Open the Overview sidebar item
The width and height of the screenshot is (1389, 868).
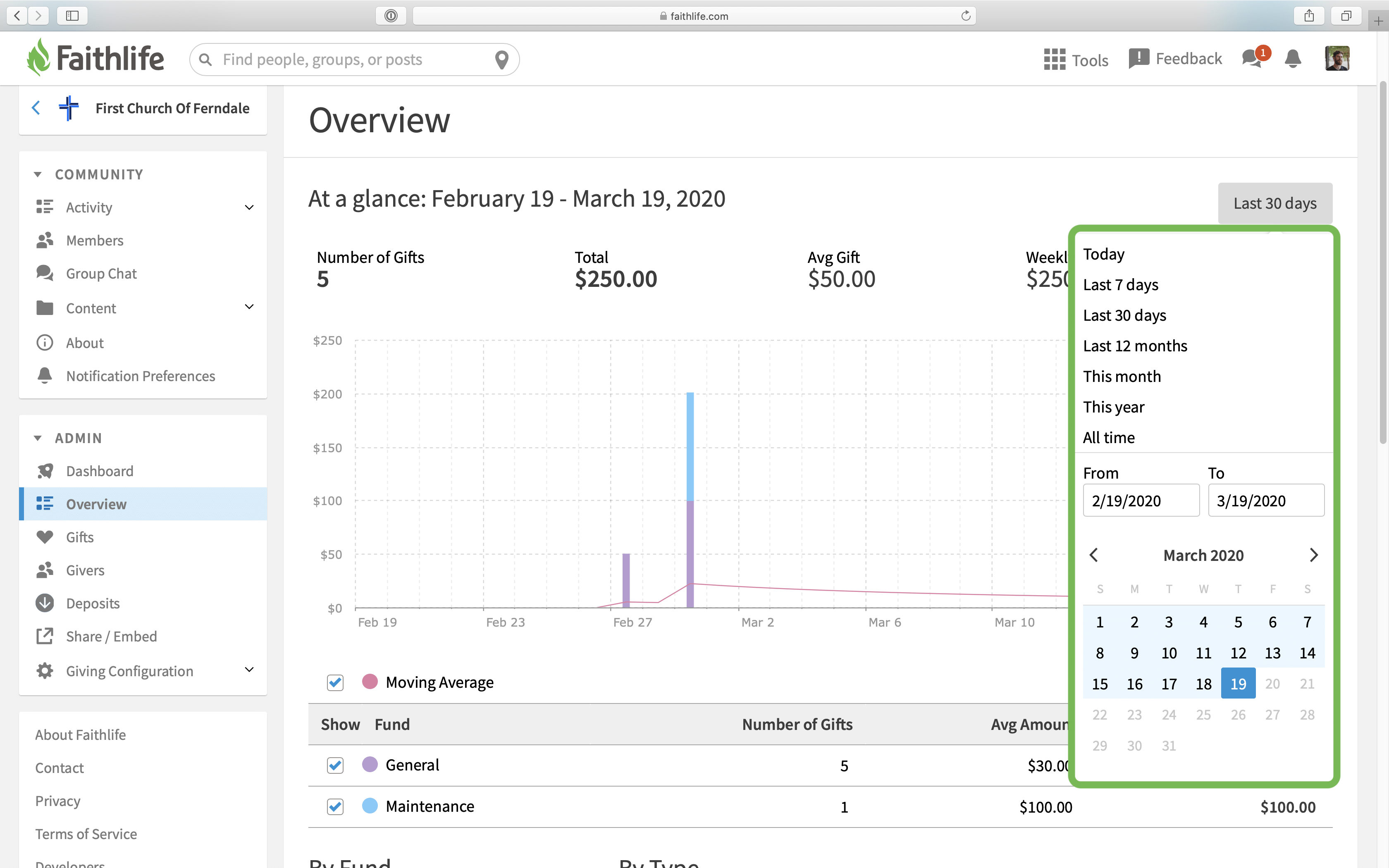(x=143, y=504)
